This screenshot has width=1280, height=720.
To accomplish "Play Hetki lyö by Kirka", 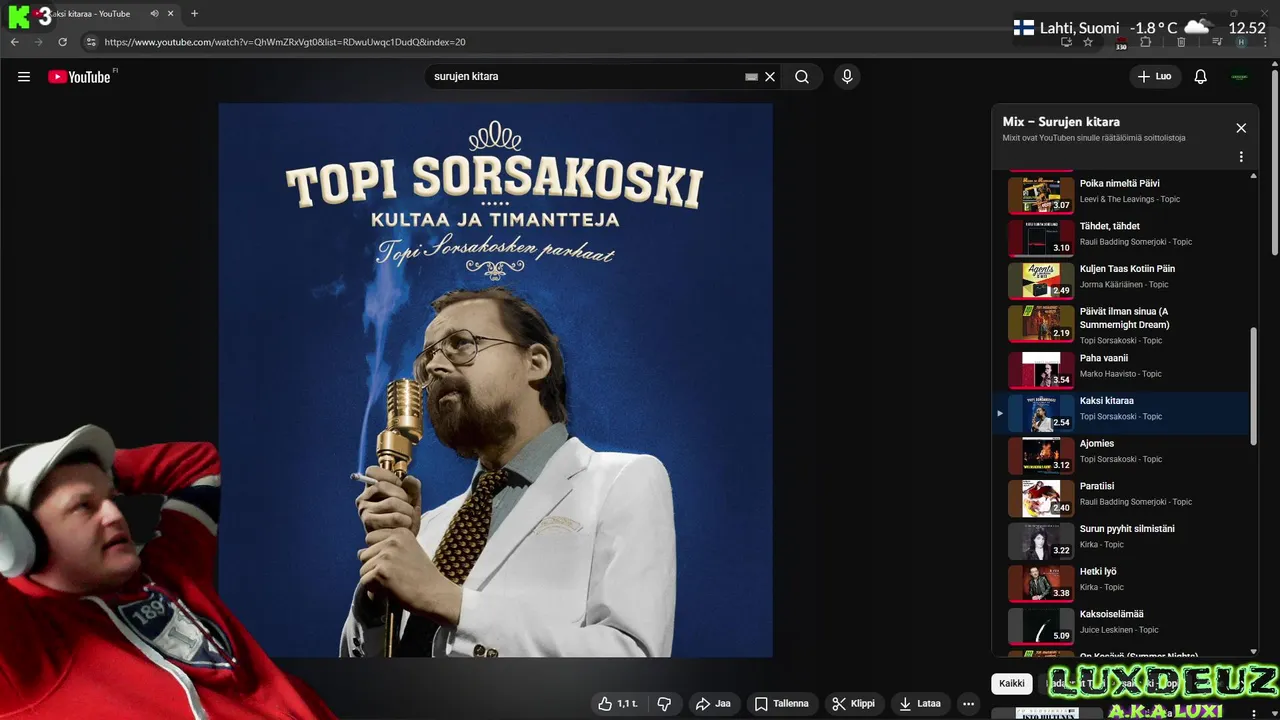I will pyautogui.click(x=1121, y=583).
